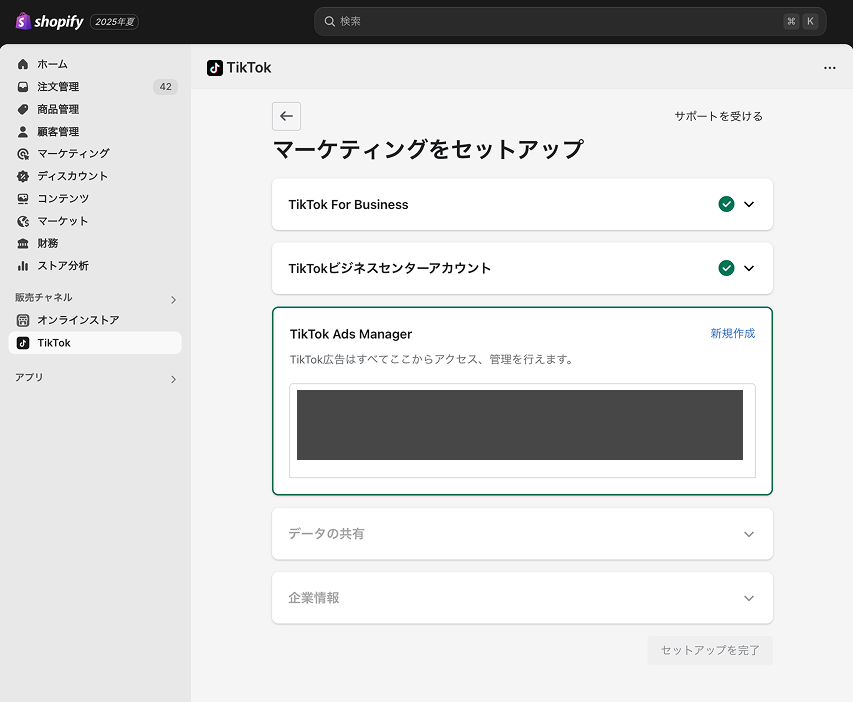Click the 顧客管理 person icon
This screenshot has width=853, height=702.
pos(23,132)
